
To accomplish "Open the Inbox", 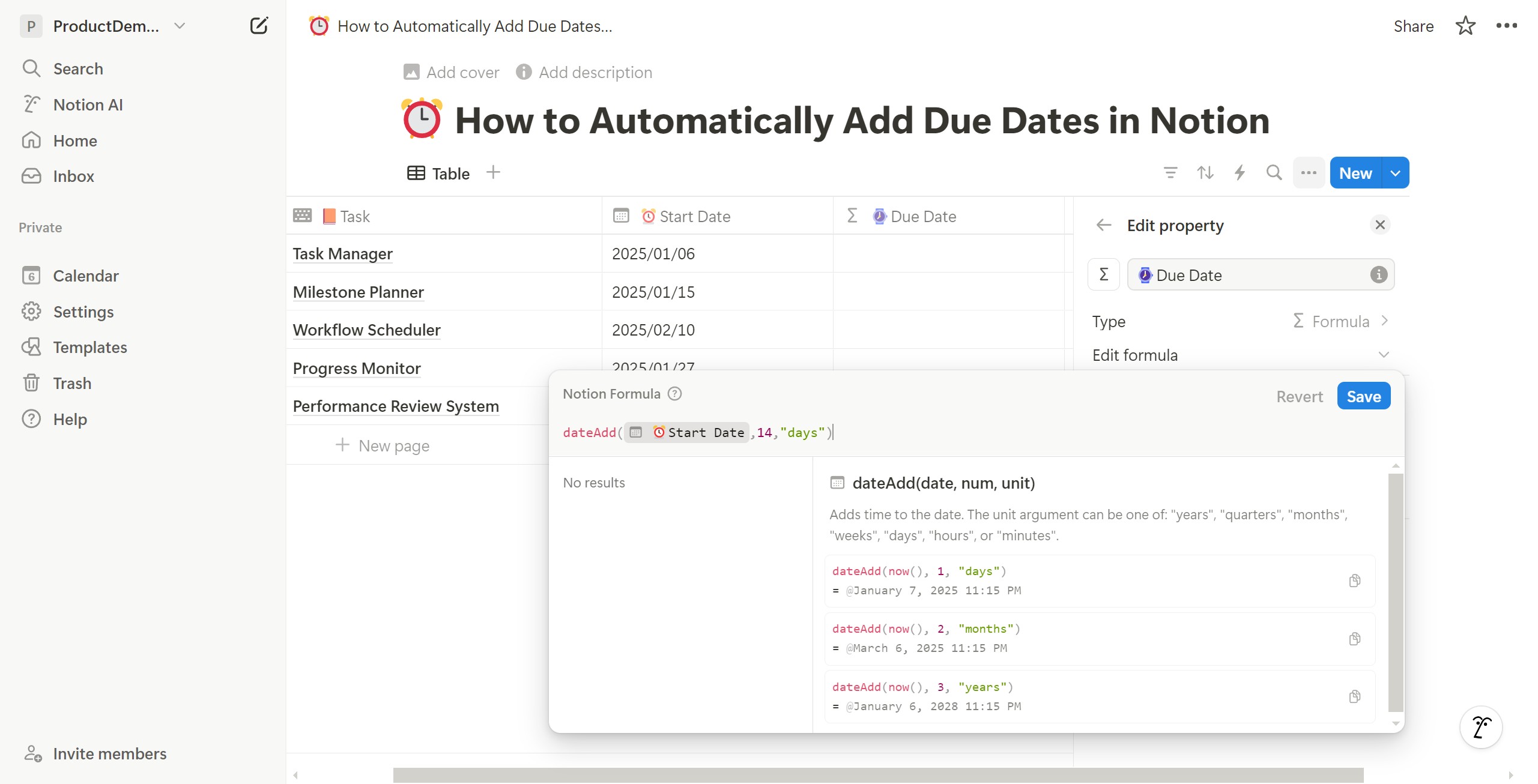I will tap(73, 176).
